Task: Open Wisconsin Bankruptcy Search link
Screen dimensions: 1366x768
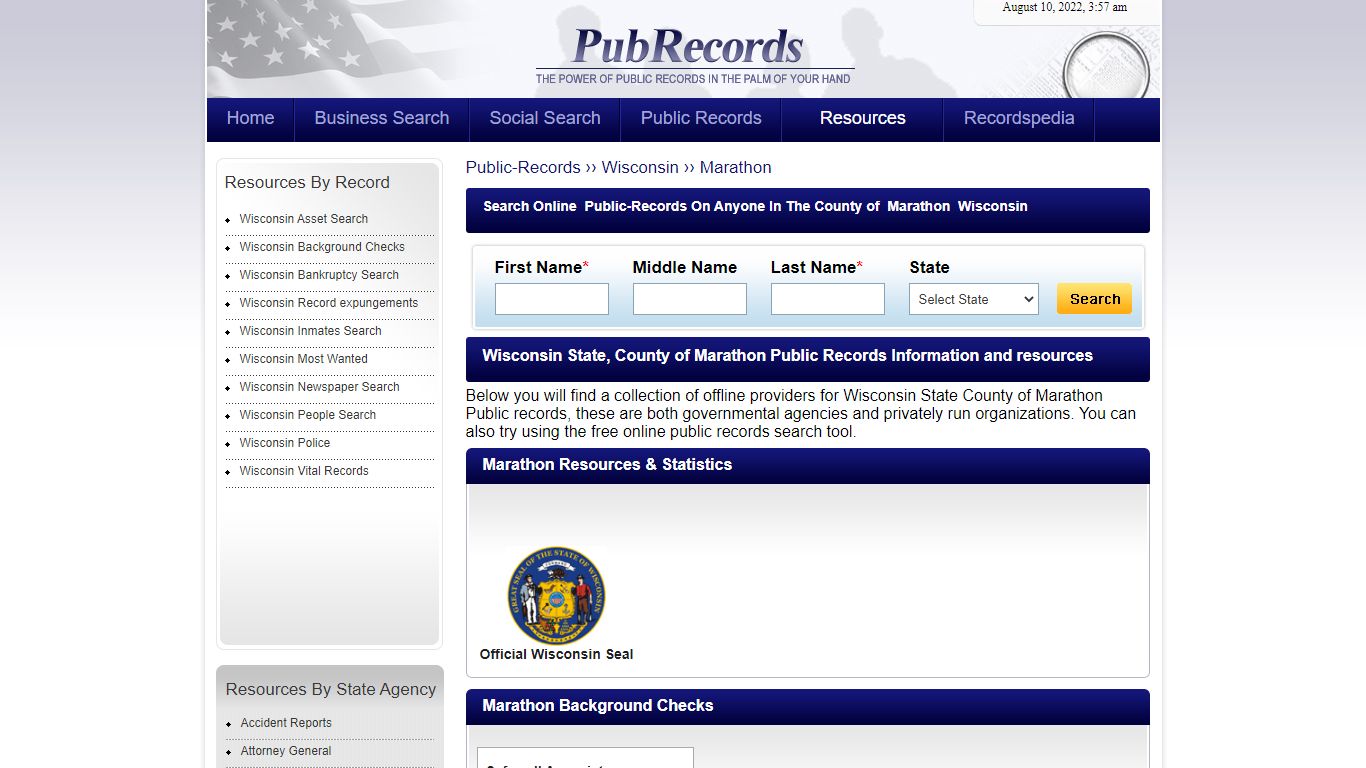Action: pyautogui.click(x=319, y=275)
